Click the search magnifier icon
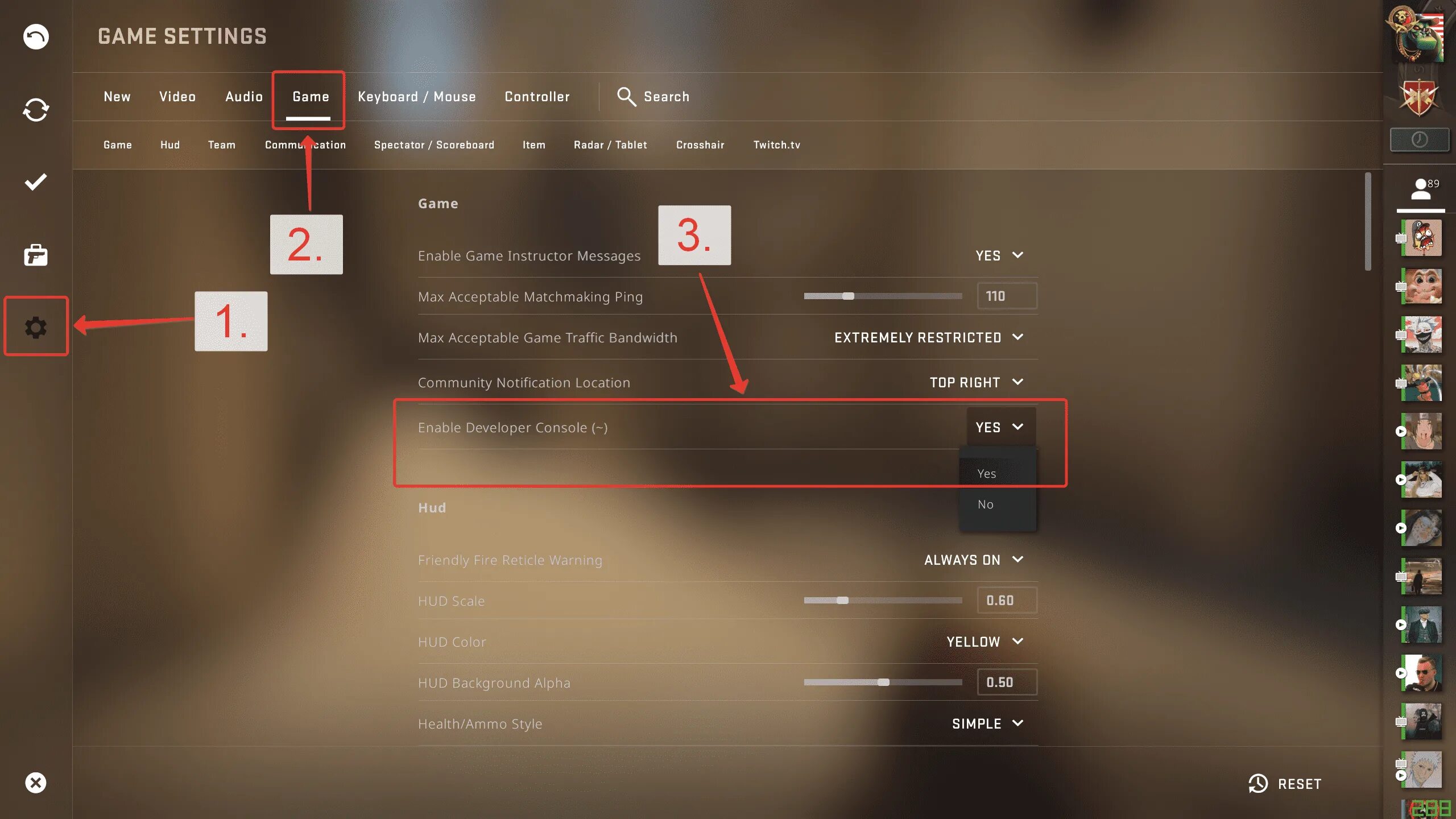The image size is (1456, 819). click(x=626, y=97)
